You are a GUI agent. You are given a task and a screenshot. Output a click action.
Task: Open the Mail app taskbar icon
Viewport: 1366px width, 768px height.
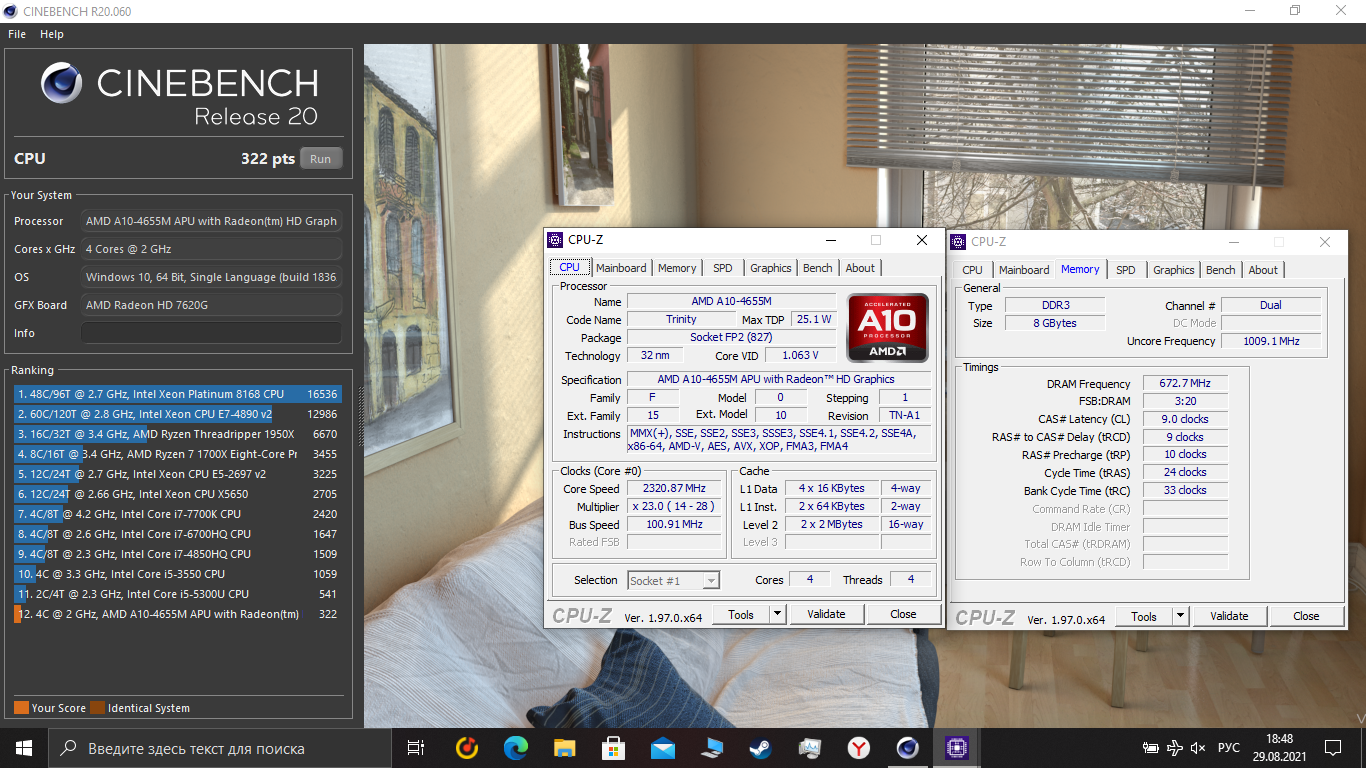tap(663, 747)
